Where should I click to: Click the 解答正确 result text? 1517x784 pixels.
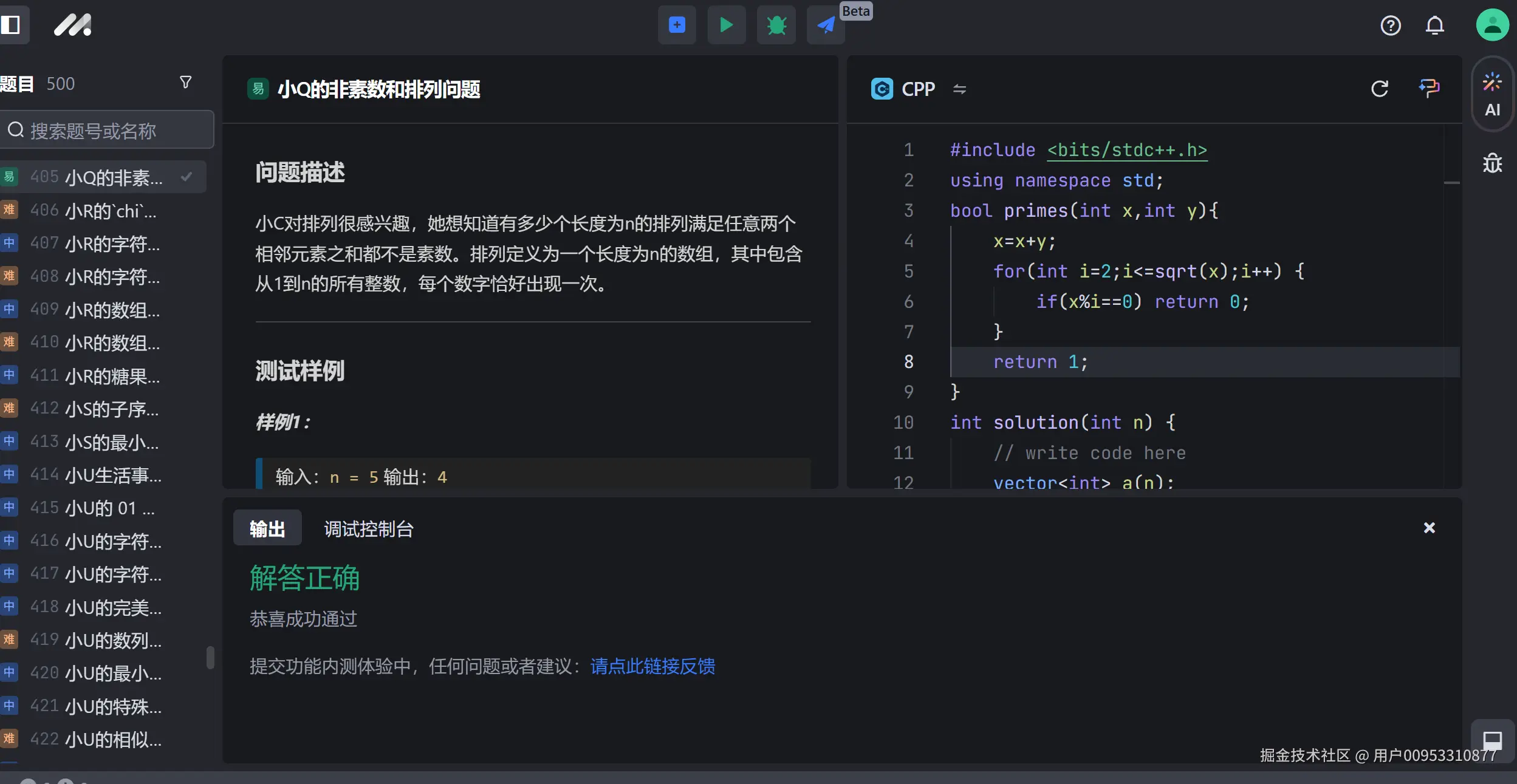click(x=305, y=578)
